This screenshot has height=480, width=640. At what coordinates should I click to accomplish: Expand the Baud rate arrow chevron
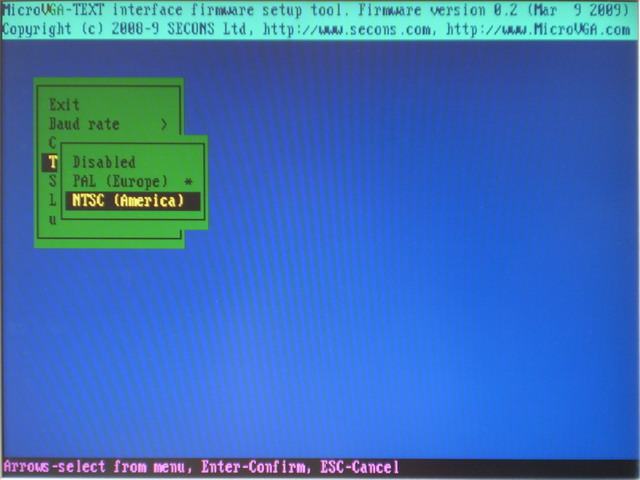click(164, 124)
